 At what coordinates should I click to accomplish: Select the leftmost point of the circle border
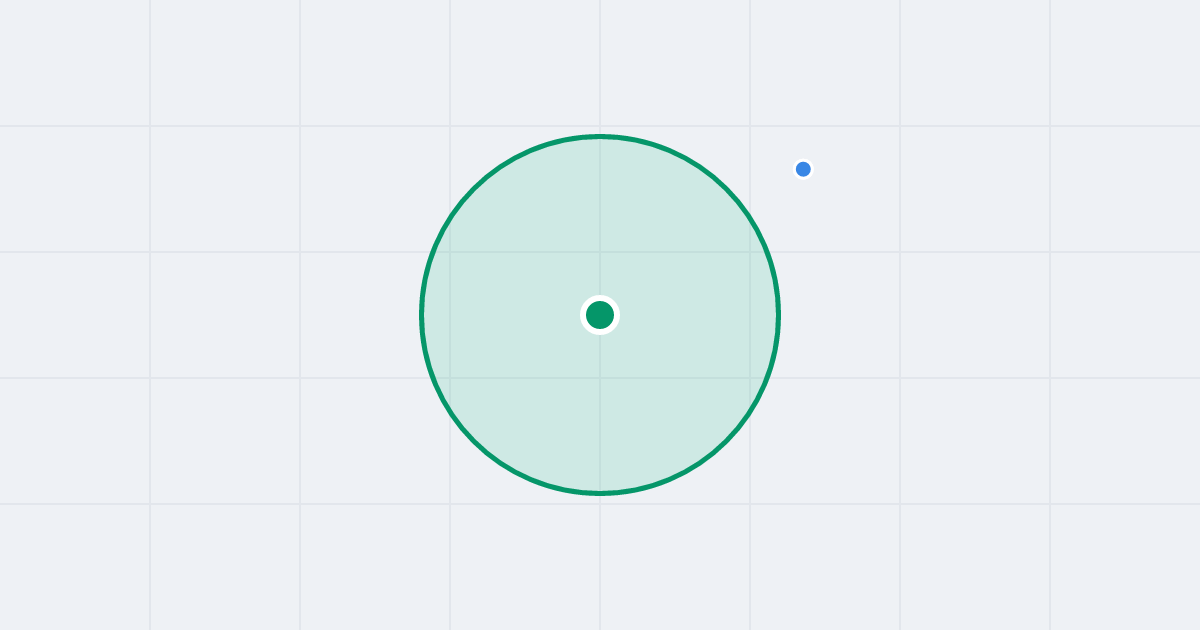[421, 315]
